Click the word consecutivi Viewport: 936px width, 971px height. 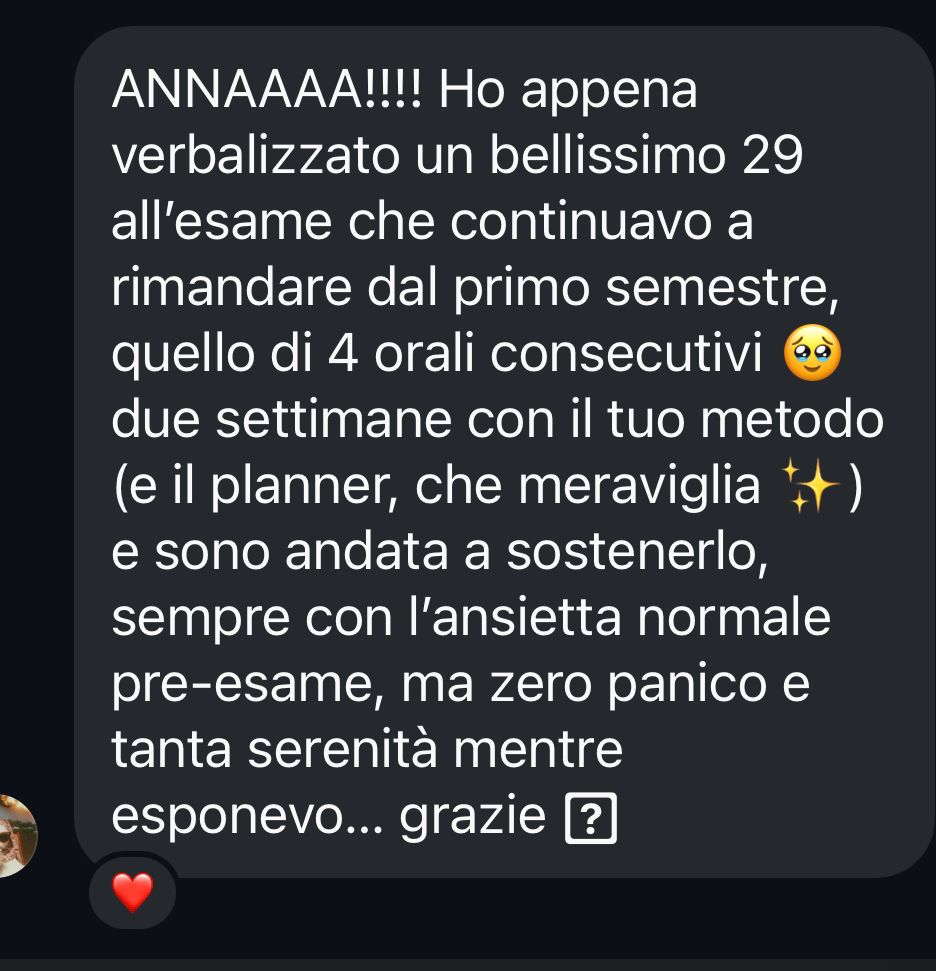point(626,353)
